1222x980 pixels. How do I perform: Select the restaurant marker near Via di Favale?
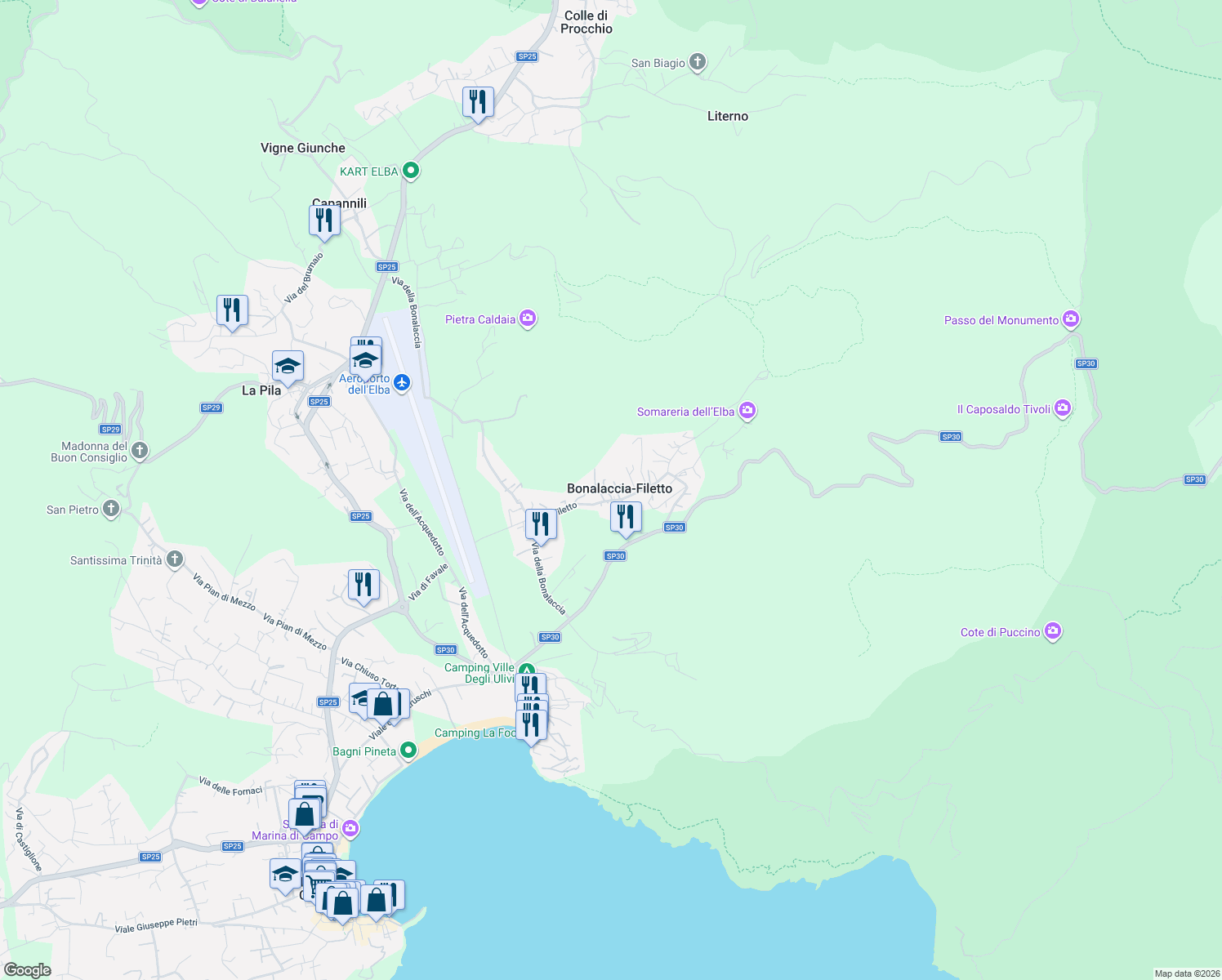point(363,586)
